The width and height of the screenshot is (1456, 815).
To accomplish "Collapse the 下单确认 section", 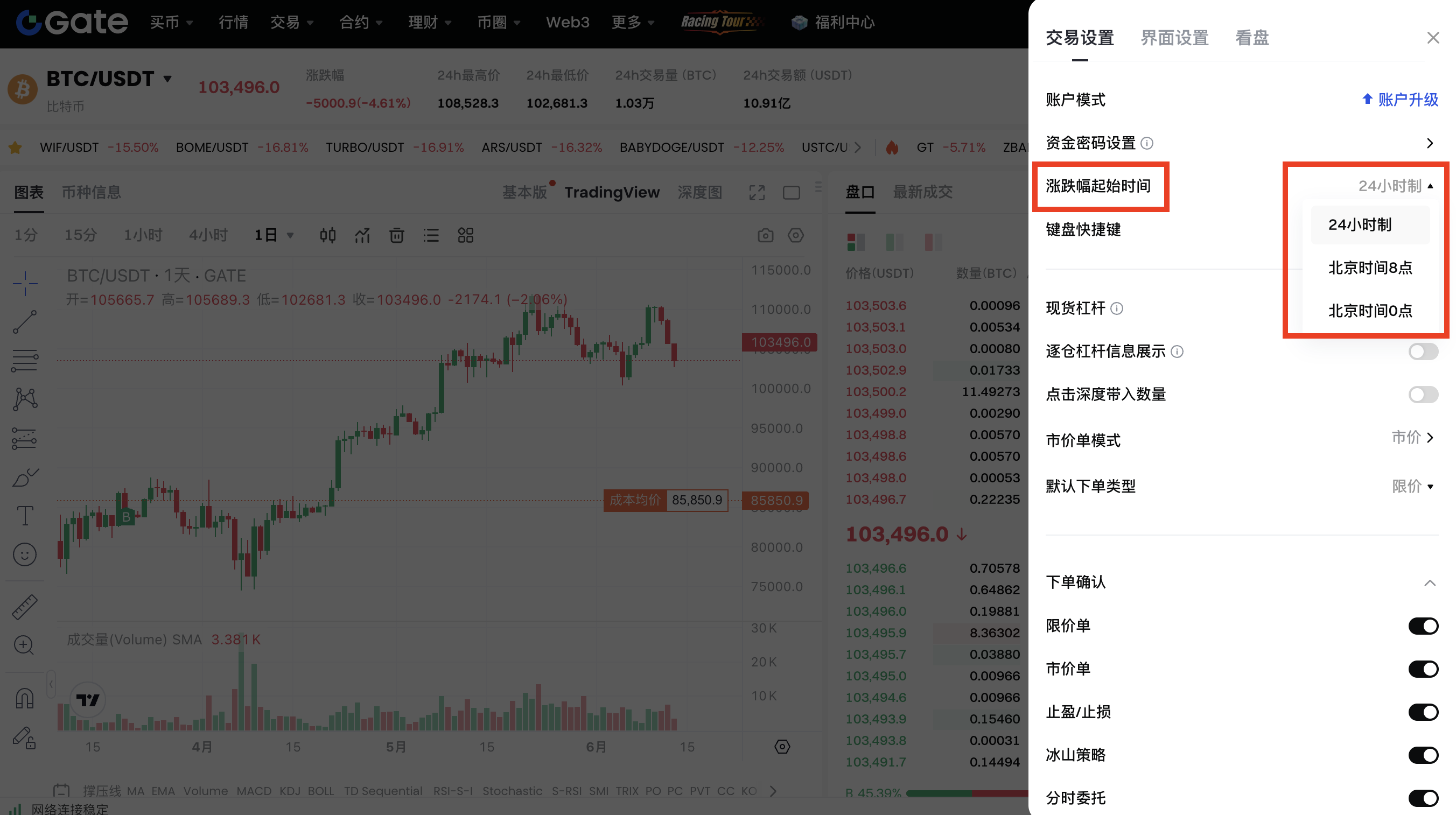I will pyautogui.click(x=1430, y=582).
